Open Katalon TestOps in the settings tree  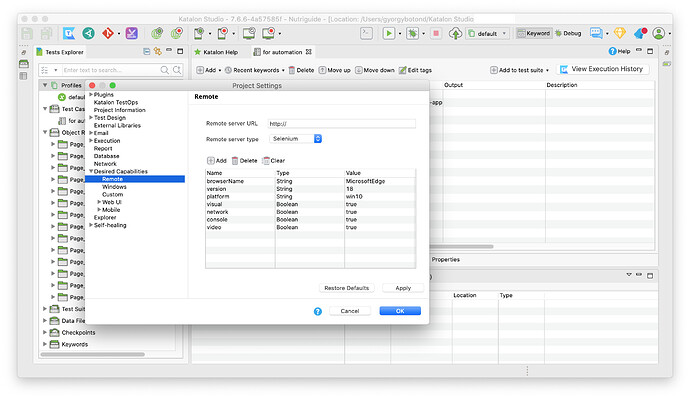point(116,102)
